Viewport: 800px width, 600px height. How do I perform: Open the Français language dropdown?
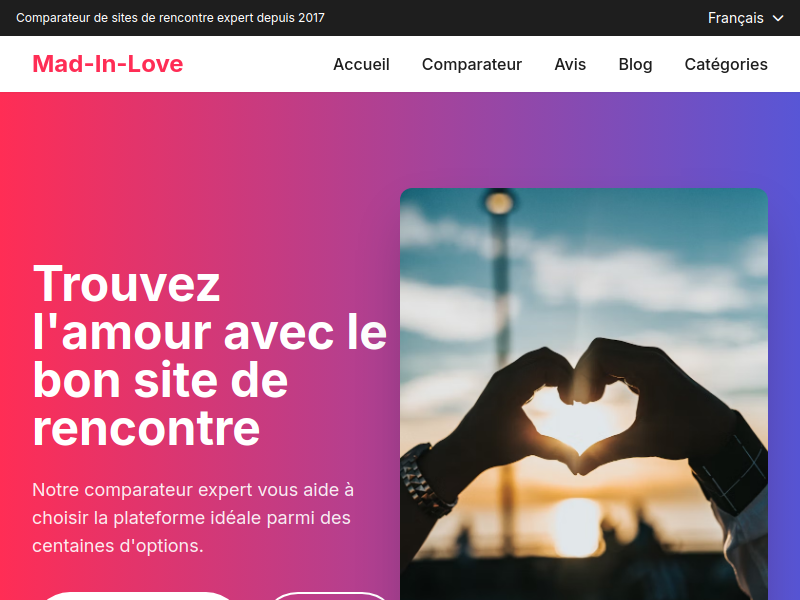(745, 18)
